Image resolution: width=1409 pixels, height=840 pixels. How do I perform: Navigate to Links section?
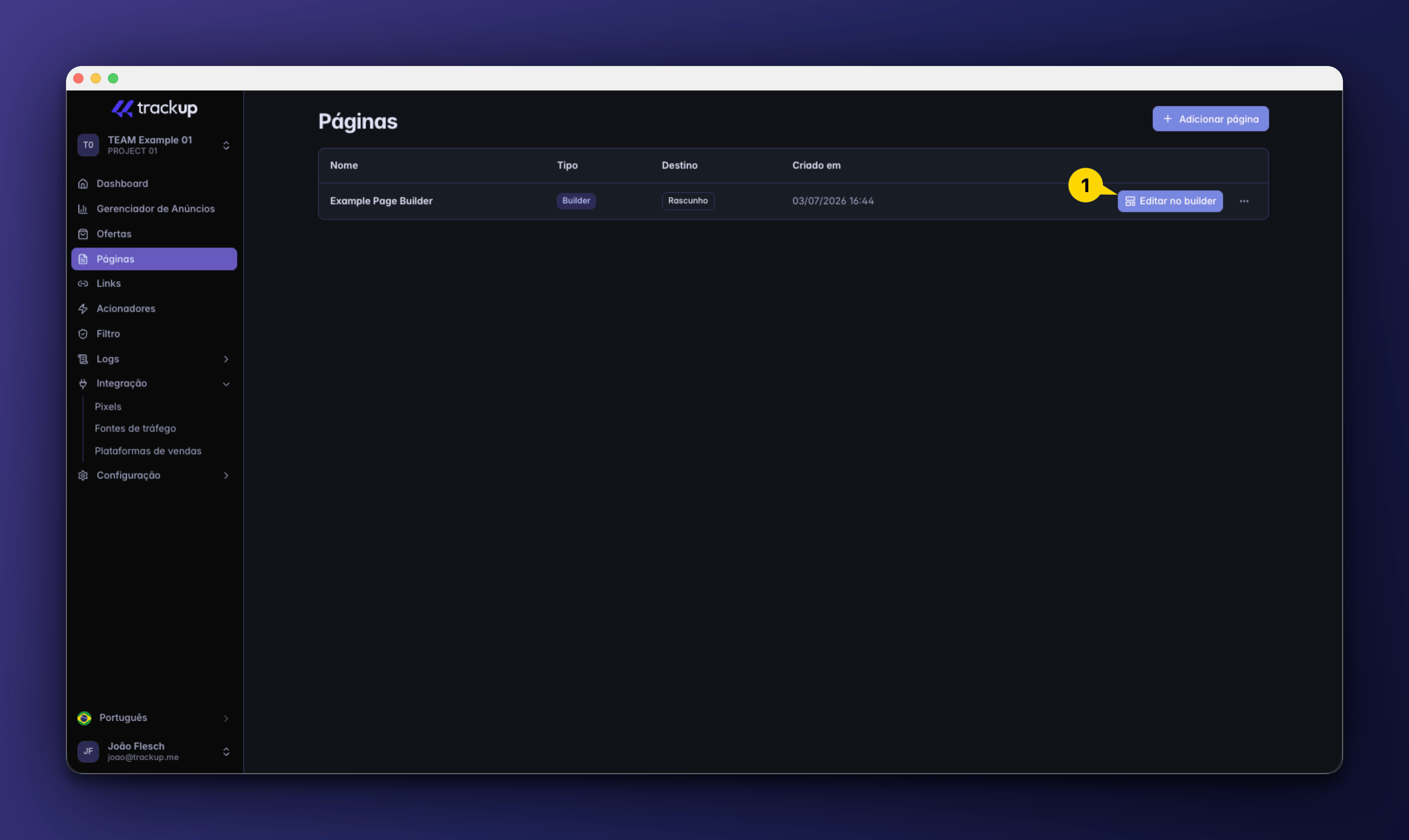pos(154,283)
